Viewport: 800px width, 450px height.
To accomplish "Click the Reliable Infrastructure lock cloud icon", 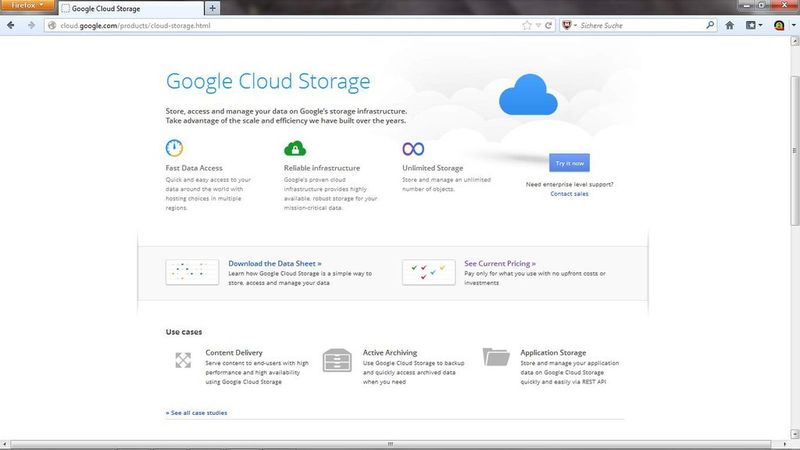I will 295,148.
